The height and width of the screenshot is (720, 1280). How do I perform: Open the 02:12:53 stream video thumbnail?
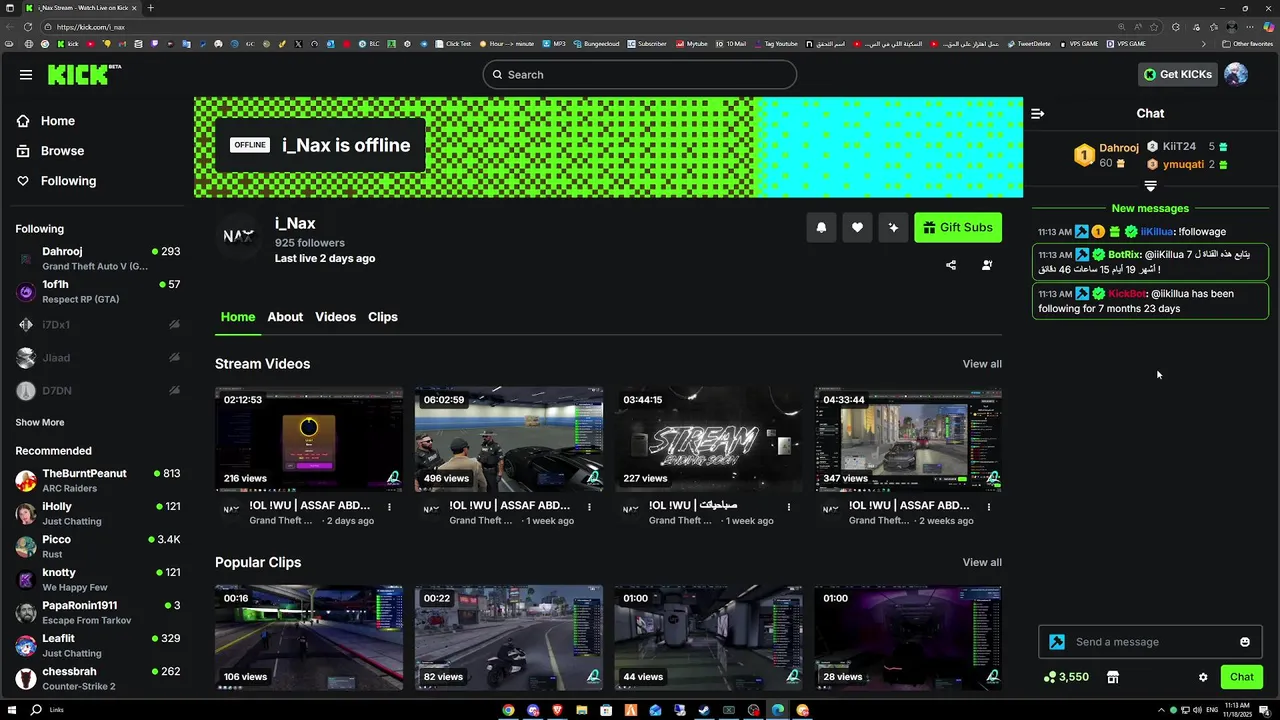[x=309, y=439]
